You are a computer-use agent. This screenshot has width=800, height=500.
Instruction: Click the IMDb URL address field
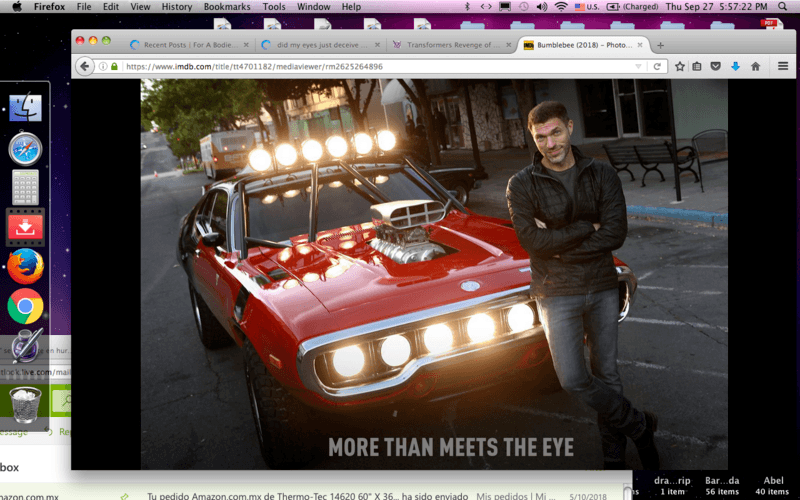click(x=377, y=66)
